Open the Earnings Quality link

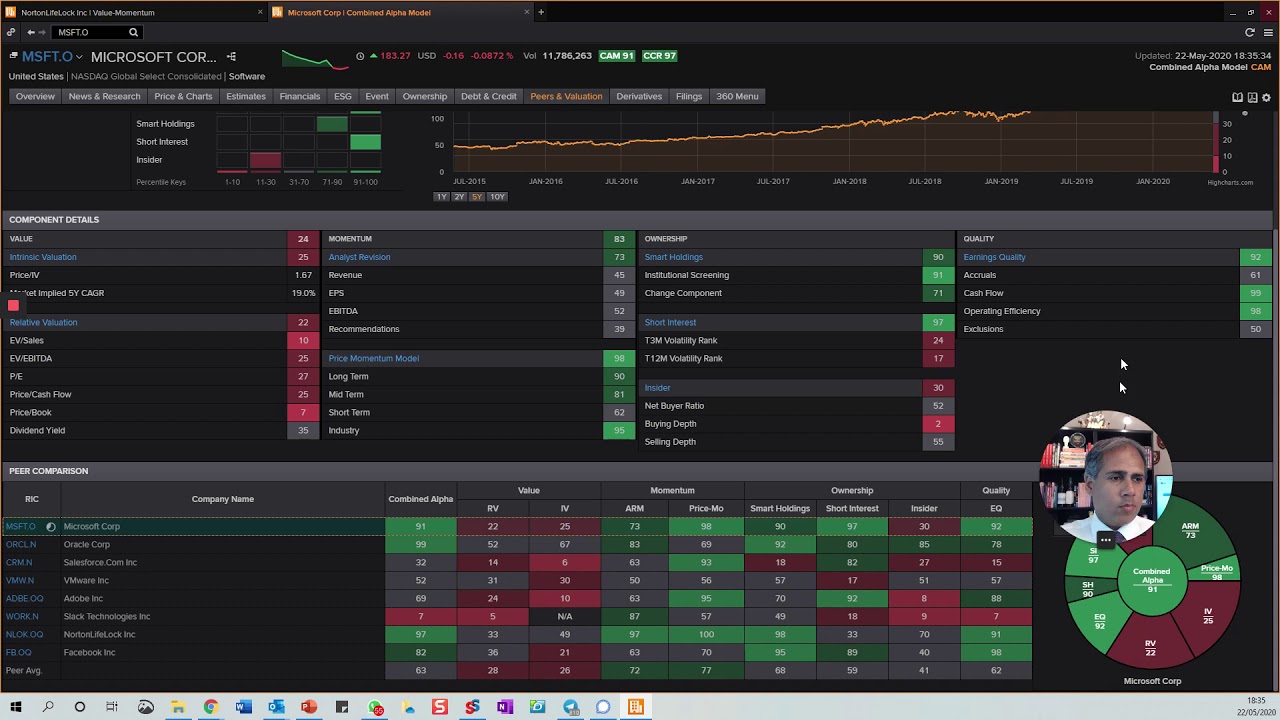point(994,257)
